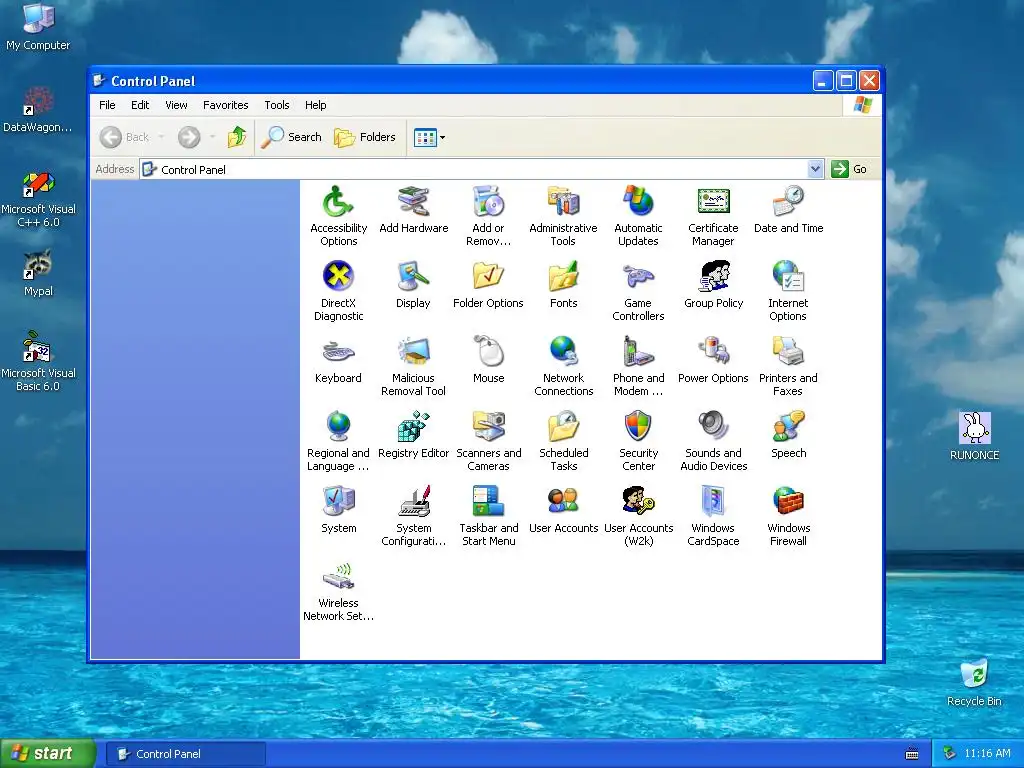Launch Registry Editor icon

click(413, 426)
